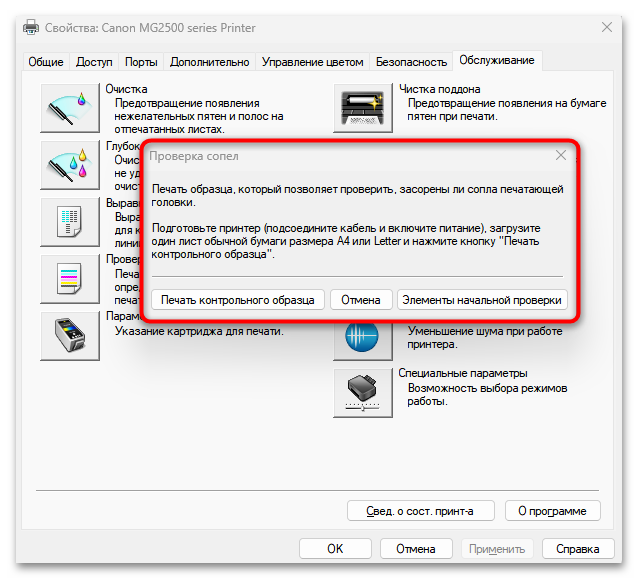Viewport: 638px width, 579px height.
Task: Click the Очистка cleaning icon
Action: [x=70, y=108]
